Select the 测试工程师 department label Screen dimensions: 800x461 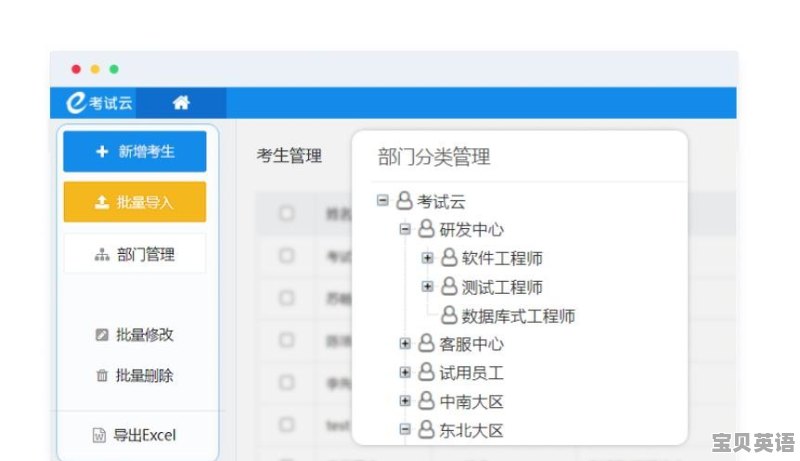(502, 287)
